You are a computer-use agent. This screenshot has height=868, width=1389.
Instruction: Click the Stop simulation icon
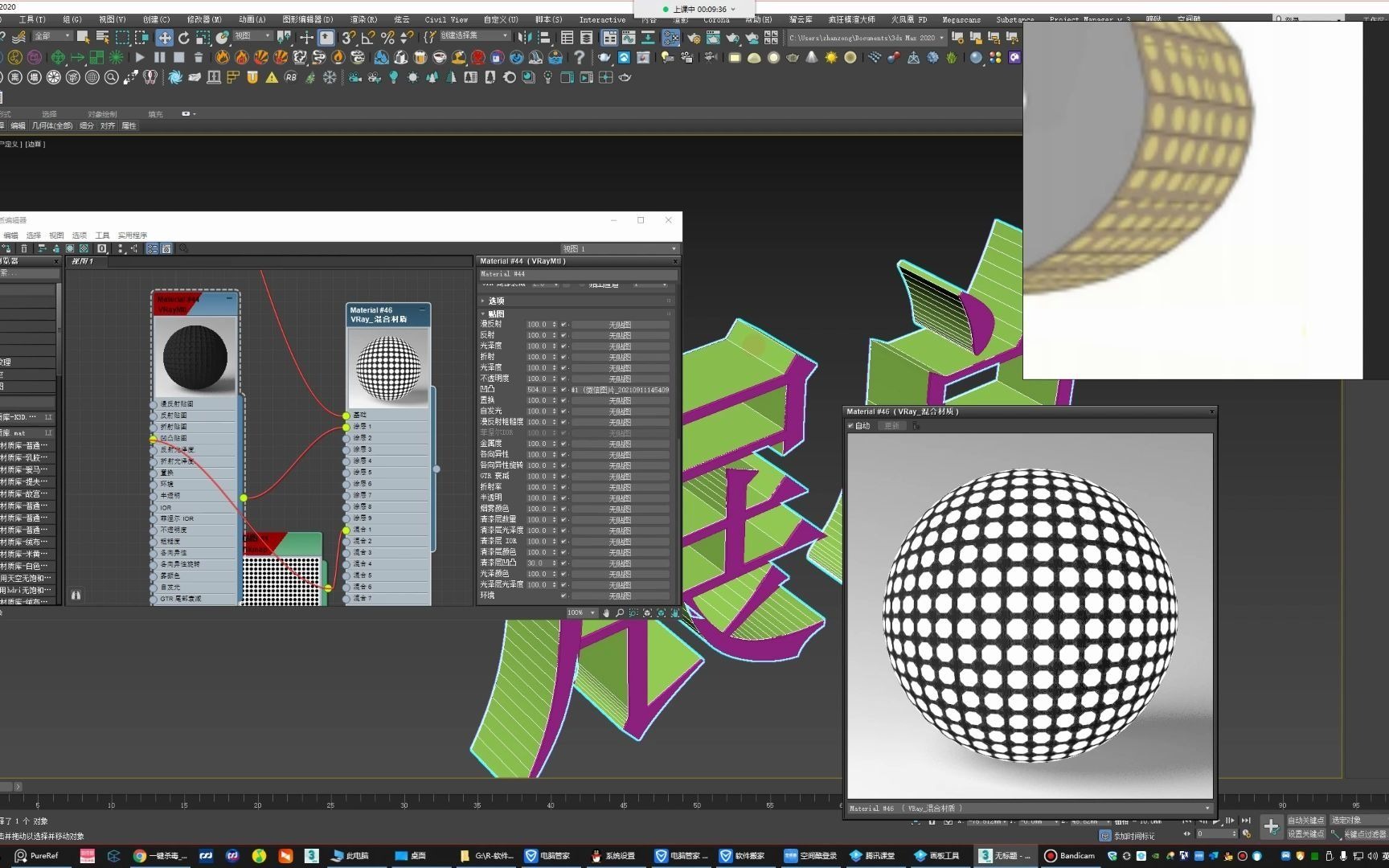coord(179,57)
